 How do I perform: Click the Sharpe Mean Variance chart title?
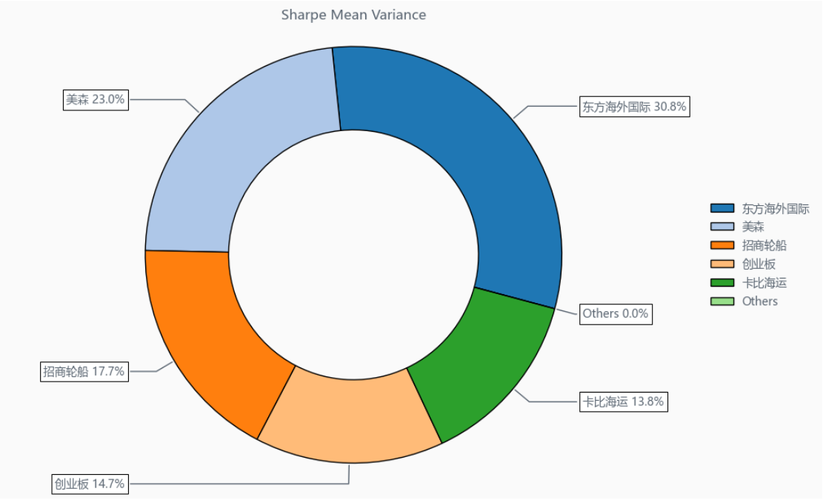(x=353, y=15)
